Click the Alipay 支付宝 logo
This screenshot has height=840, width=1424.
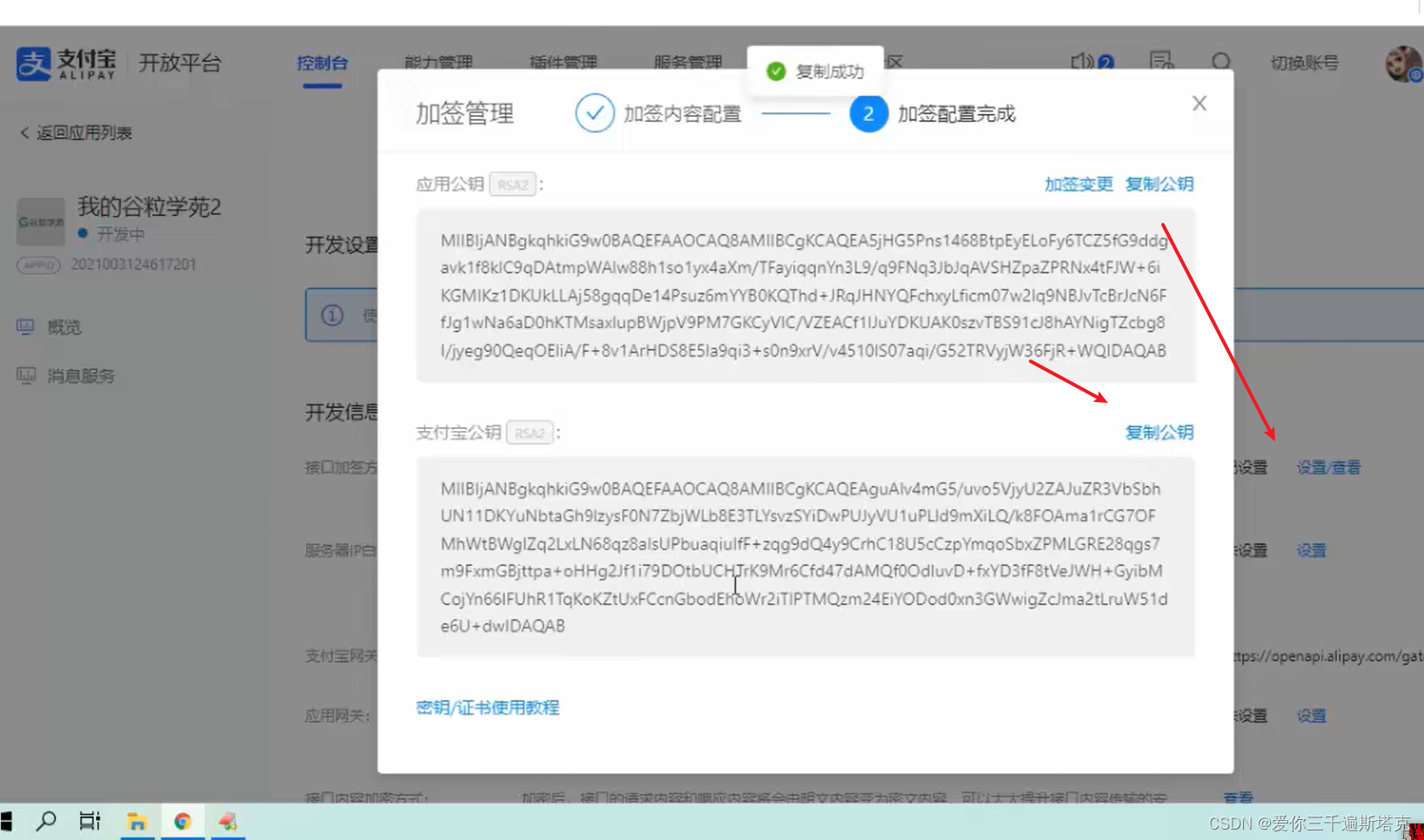66,64
